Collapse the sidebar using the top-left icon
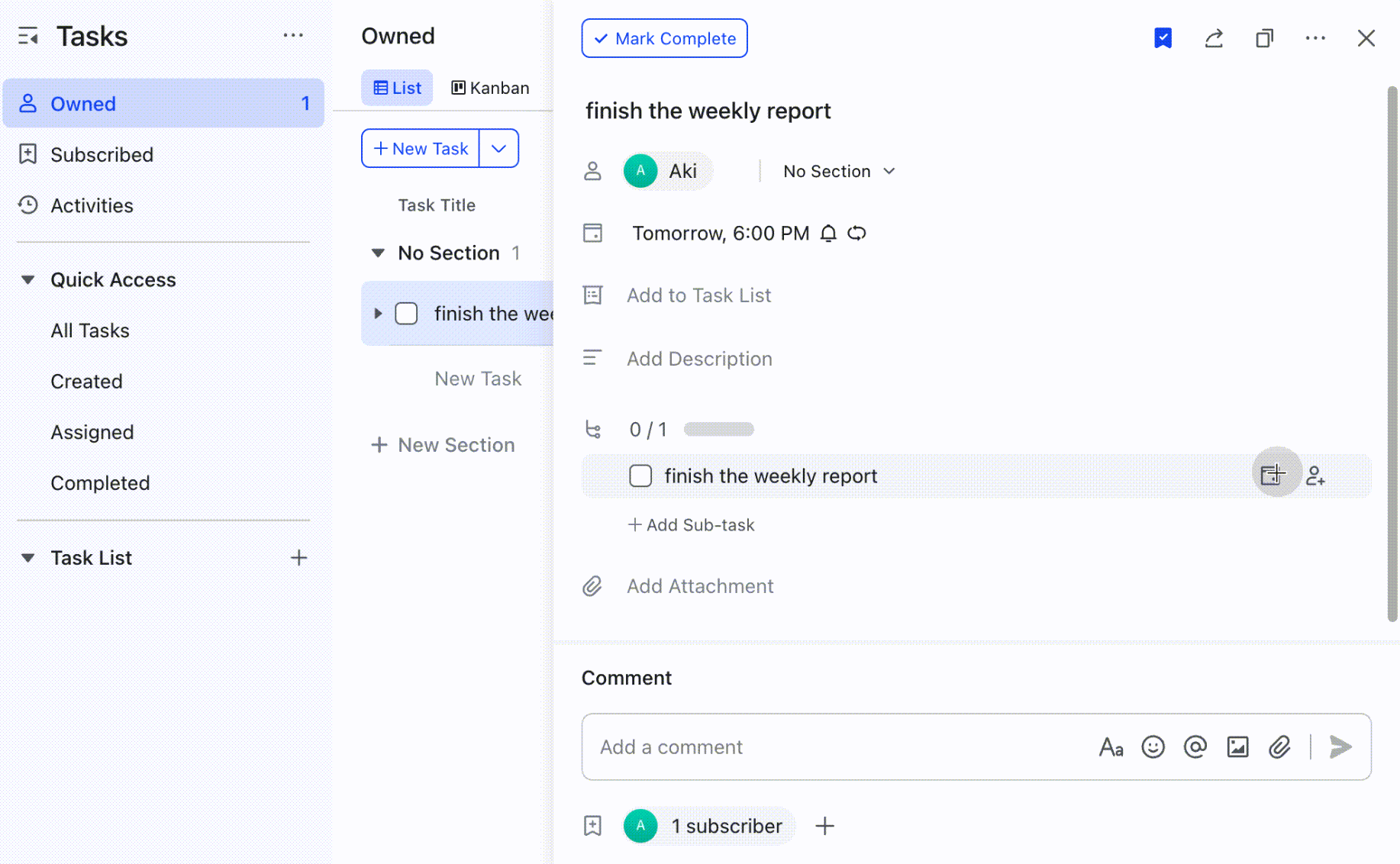1400x864 pixels. click(28, 36)
